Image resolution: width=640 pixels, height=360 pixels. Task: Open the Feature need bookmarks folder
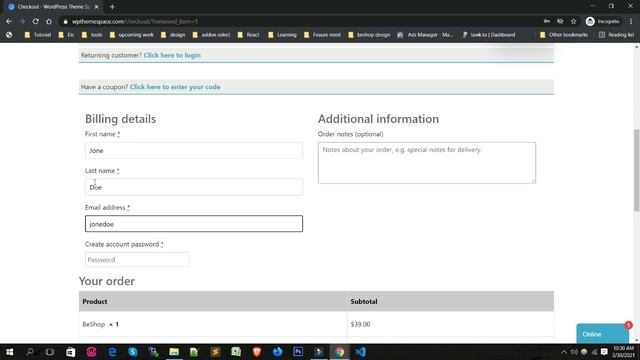[x=322, y=35]
